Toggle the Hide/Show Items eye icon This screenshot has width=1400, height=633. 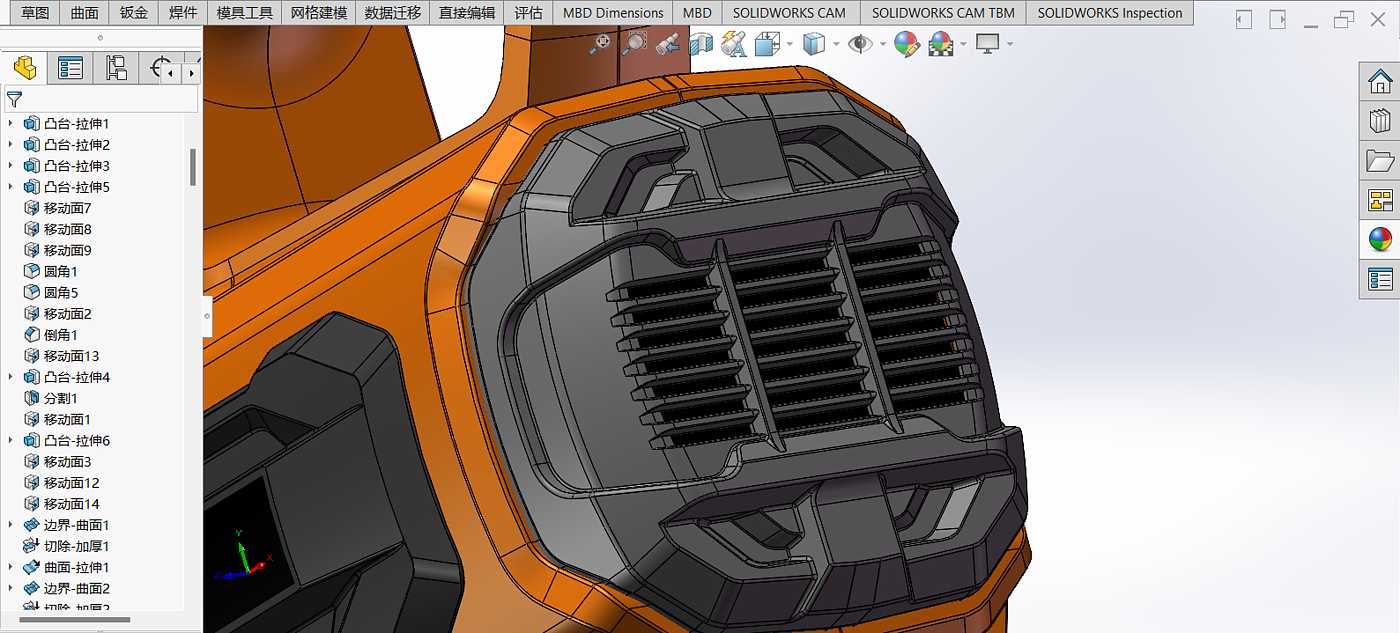pos(859,43)
